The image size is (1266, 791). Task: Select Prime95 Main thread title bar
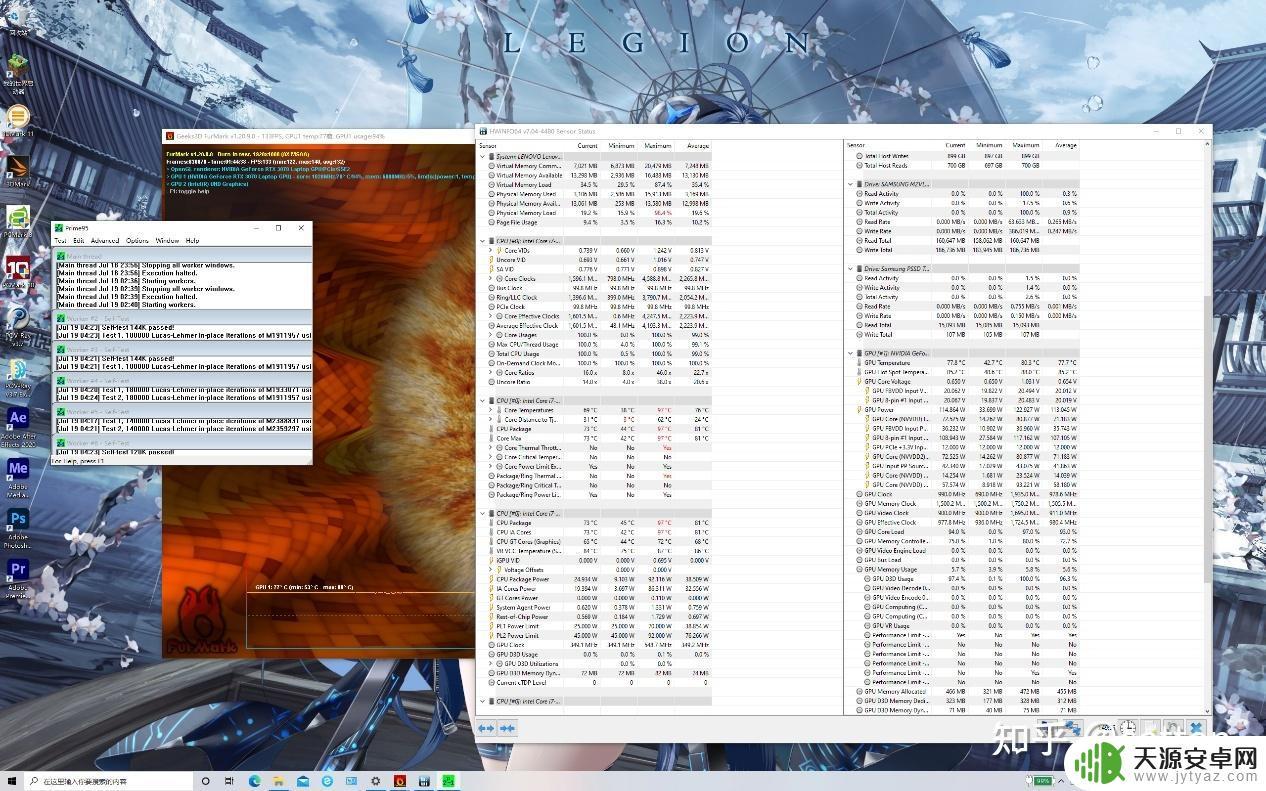(180, 257)
